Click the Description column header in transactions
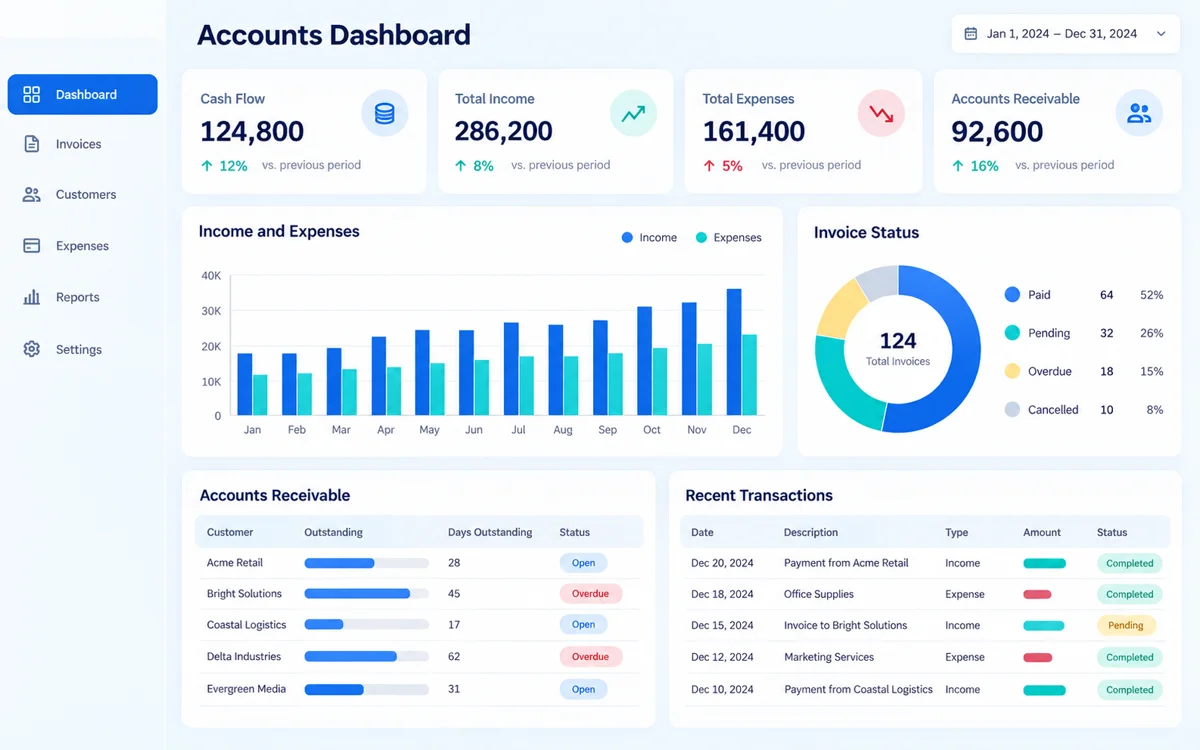This screenshot has height=750, width=1200. point(811,532)
